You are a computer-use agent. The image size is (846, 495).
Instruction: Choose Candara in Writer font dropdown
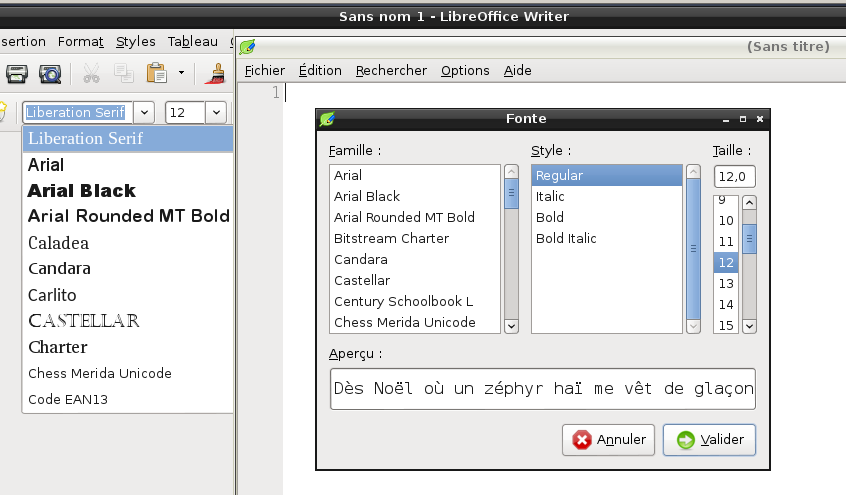click(x=128, y=269)
